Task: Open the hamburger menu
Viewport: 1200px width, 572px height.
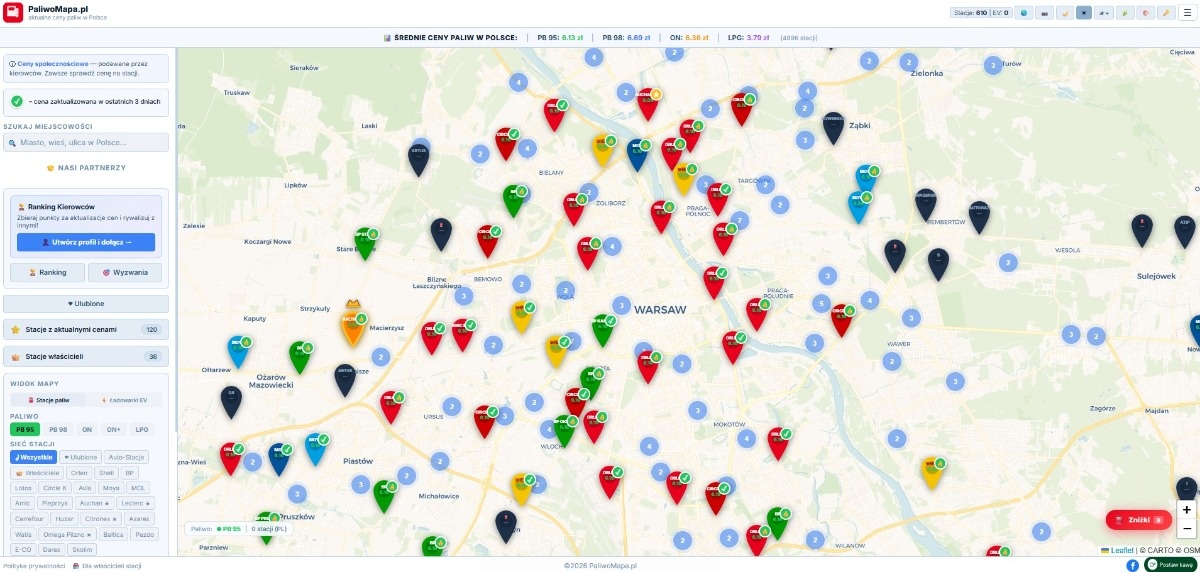Action: (1187, 13)
